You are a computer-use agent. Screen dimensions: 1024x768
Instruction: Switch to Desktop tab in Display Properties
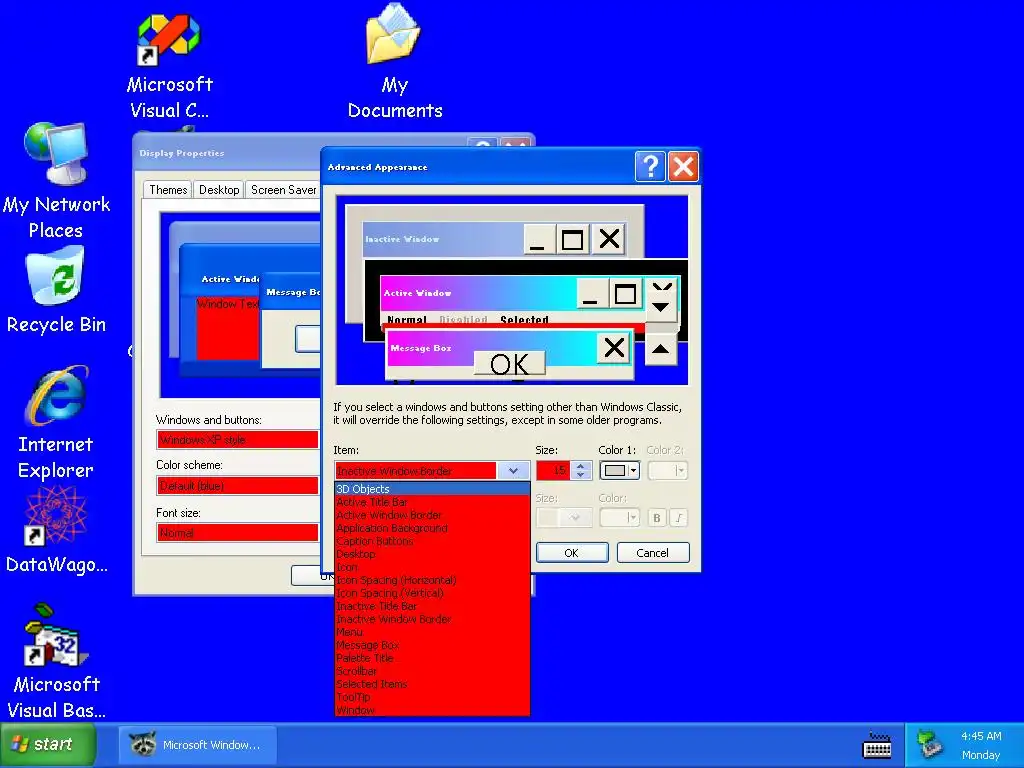pos(219,189)
